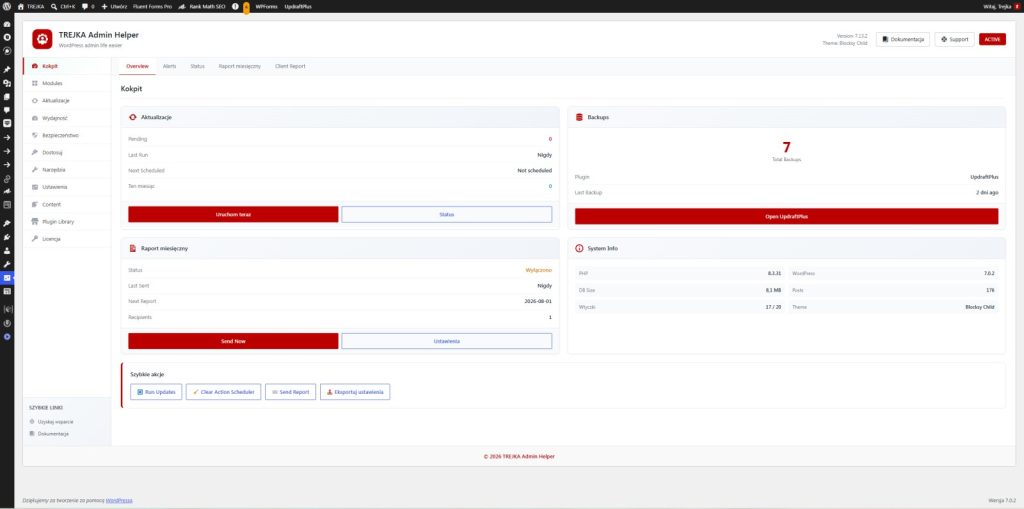This screenshot has width=1024, height=509.
Task: Open Licencja in the plugin sidebar
Action: click(x=67, y=239)
